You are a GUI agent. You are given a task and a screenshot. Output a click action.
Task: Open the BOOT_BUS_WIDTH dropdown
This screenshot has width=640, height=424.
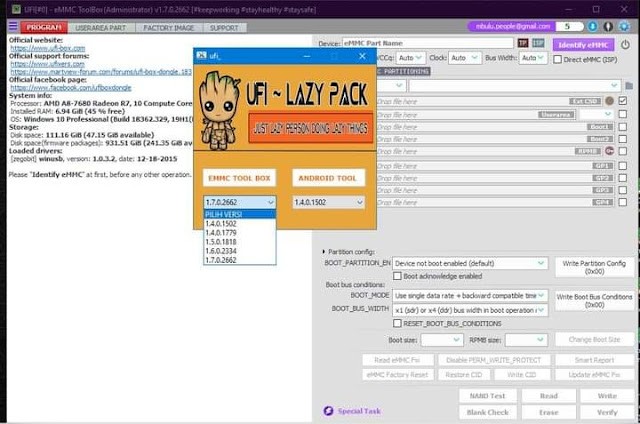(x=470, y=311)
